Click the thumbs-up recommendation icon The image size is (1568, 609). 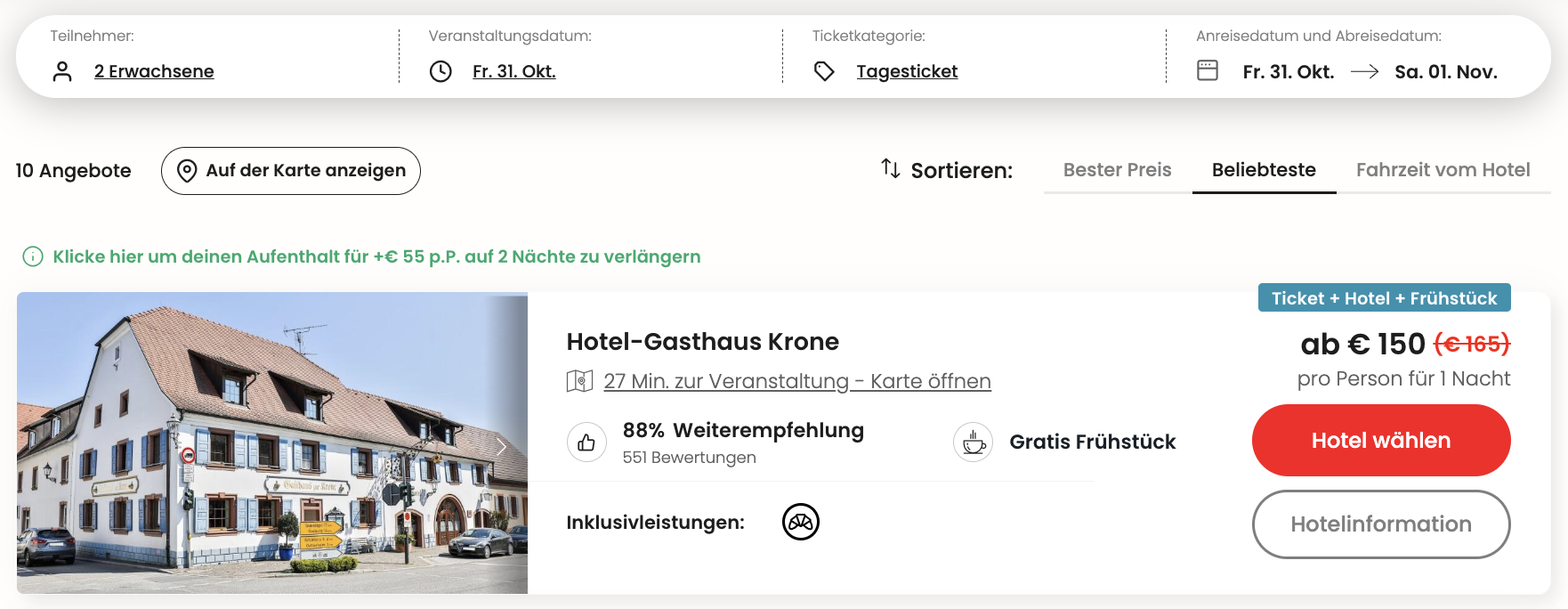click(x=586, y=442)
